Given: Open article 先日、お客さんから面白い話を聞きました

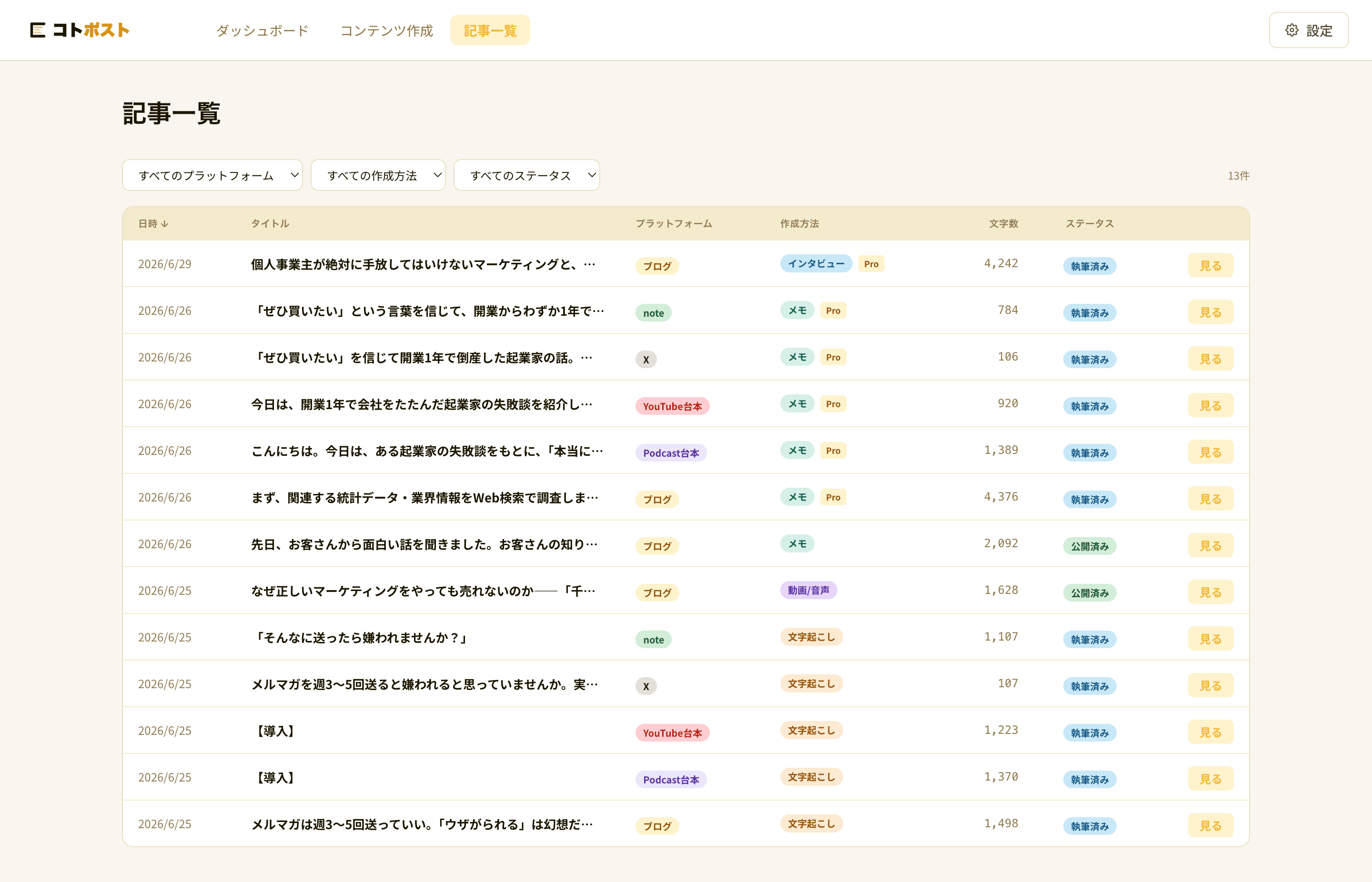Looking at the screenshot, I should click(424, 545).
